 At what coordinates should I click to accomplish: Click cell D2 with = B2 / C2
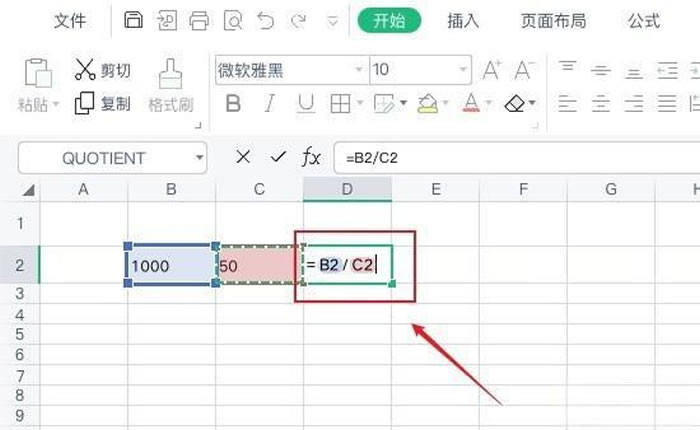point(348,265)
